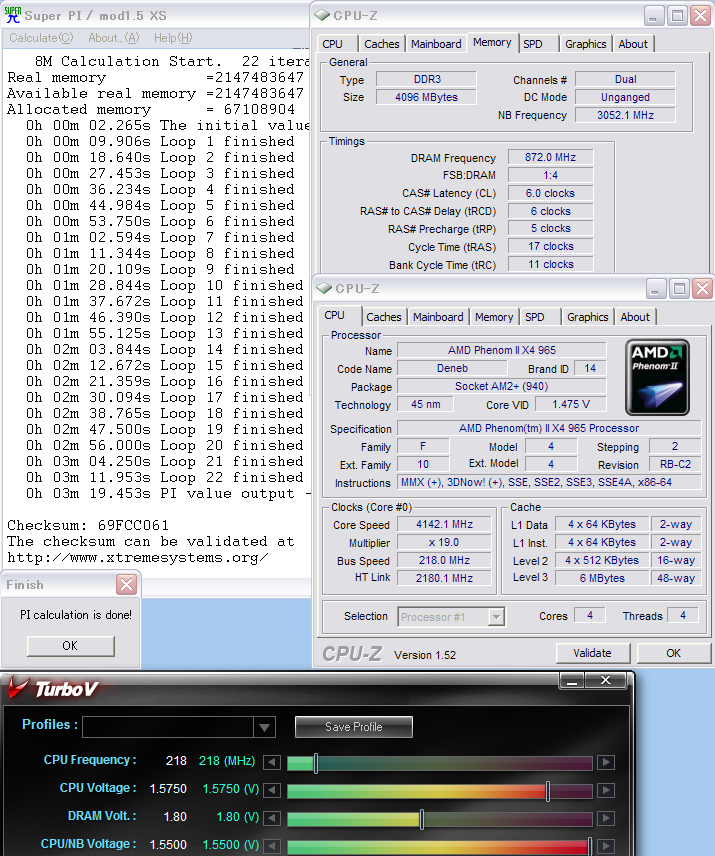Viewport: 715px width, 856px height.
Task: Switch to Mainboard tab in lower CPU-Z window
Action: (x=438, y=317)
